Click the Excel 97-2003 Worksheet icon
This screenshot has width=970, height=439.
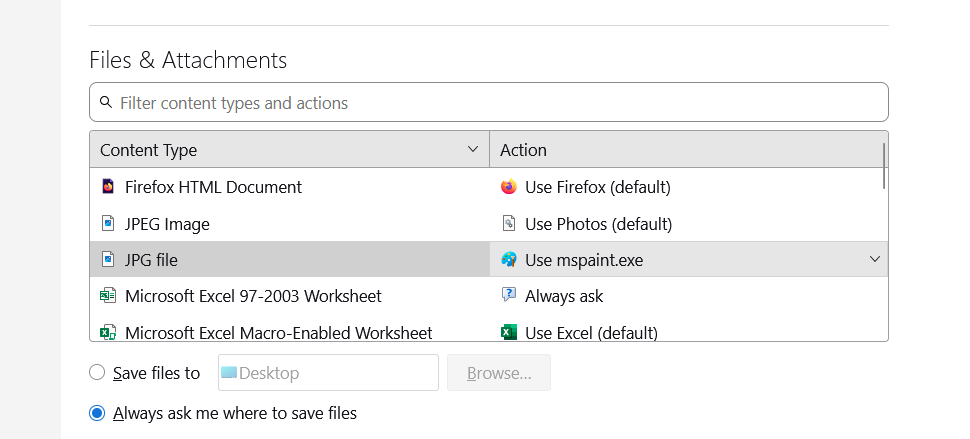coord(108,296)
